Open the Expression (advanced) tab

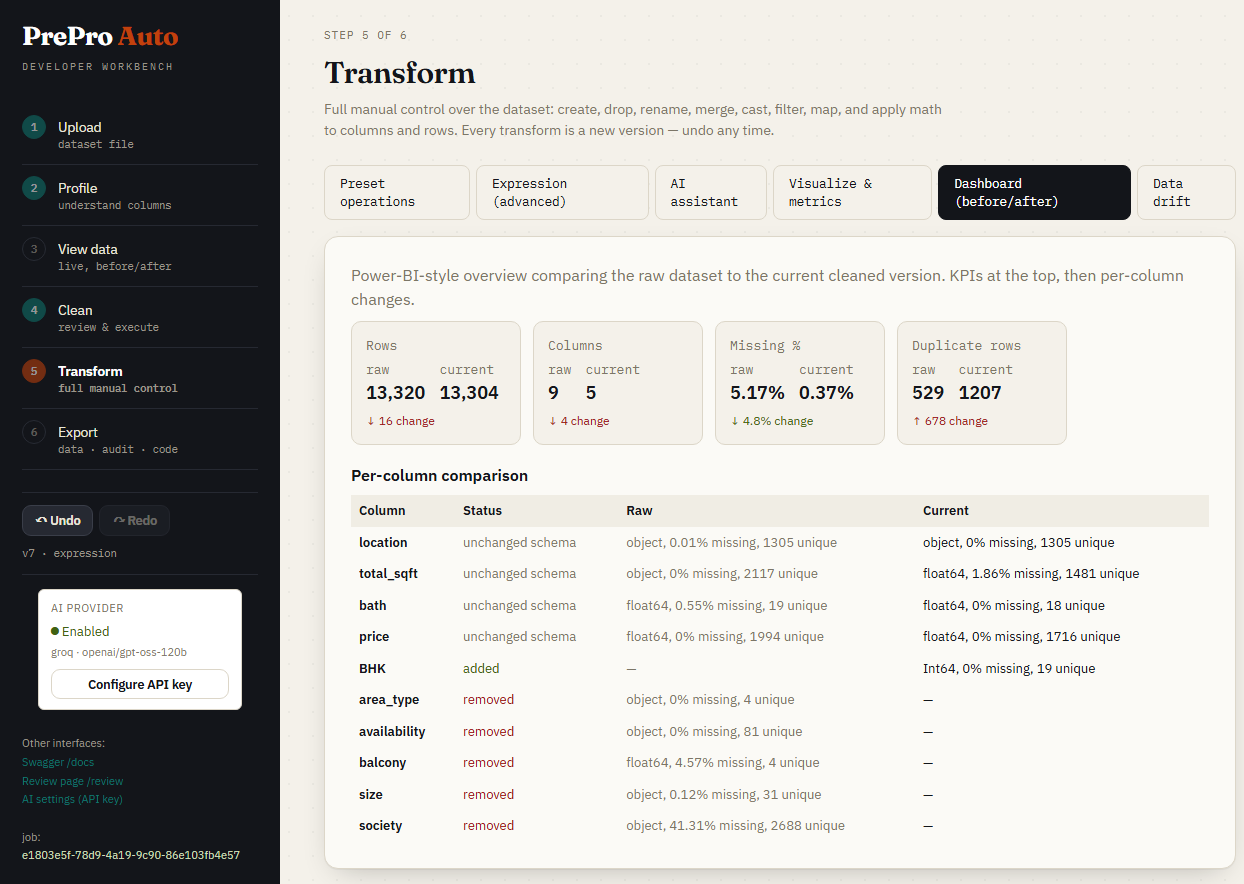562,192
